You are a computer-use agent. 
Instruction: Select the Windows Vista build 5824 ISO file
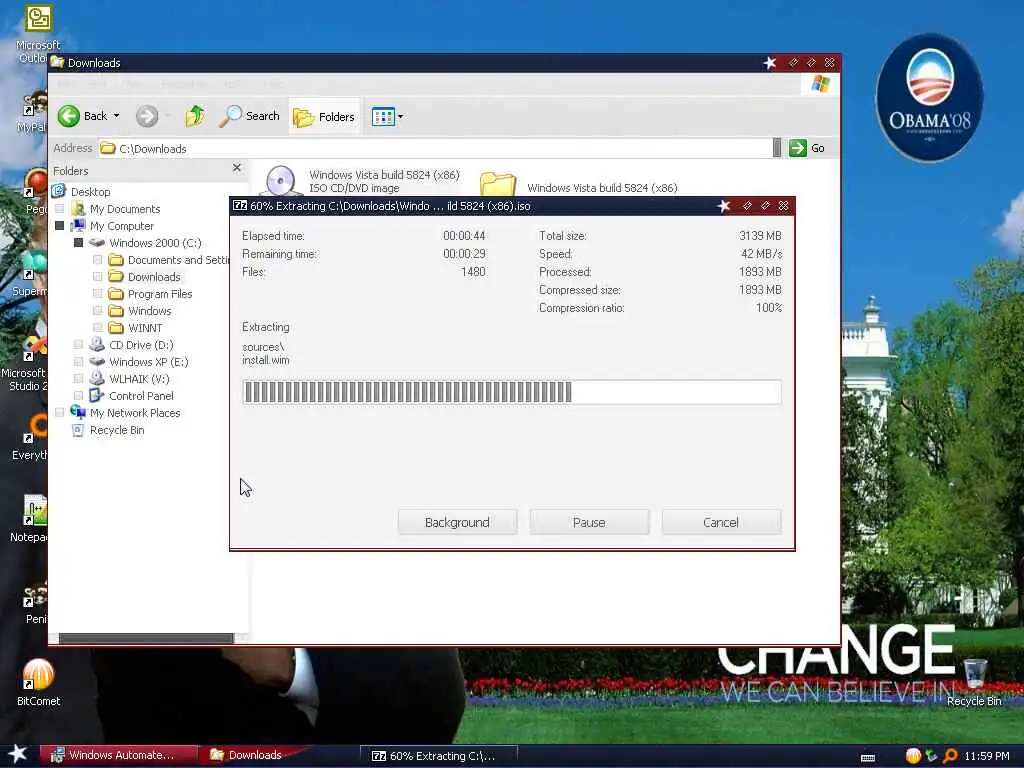[281, 181]
